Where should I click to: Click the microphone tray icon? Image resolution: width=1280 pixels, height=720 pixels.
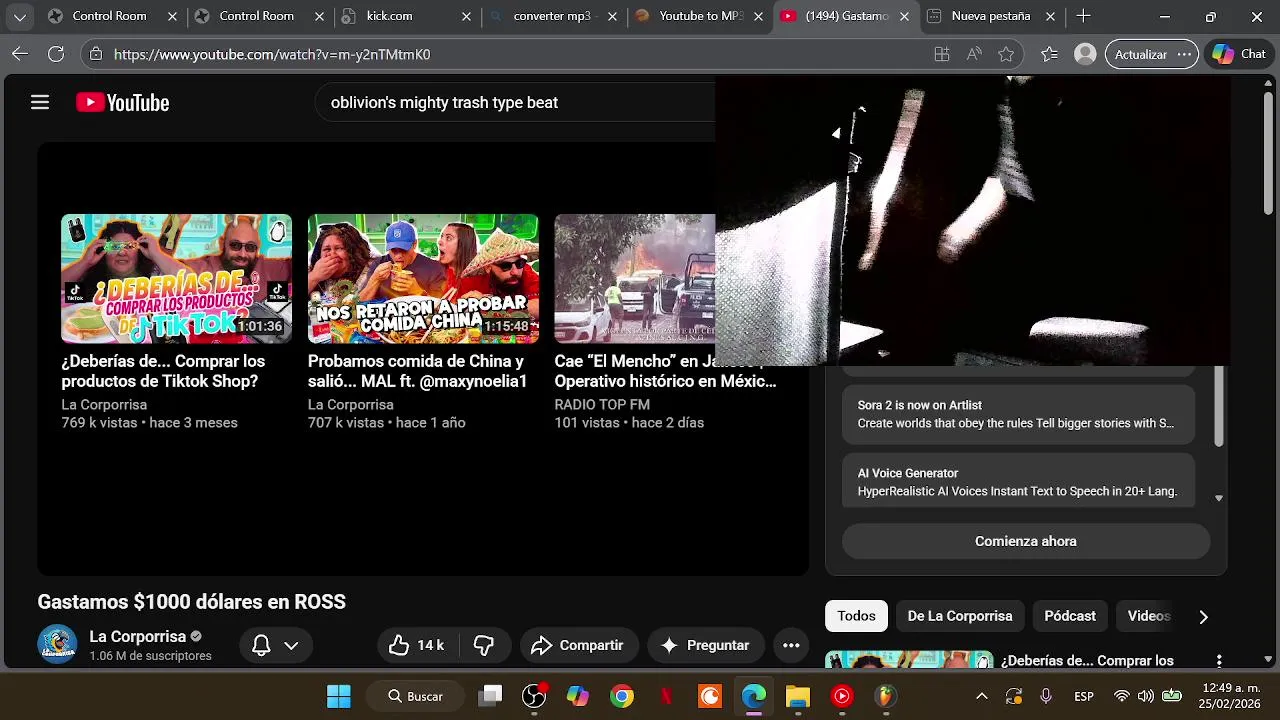tap(1046, 696)
